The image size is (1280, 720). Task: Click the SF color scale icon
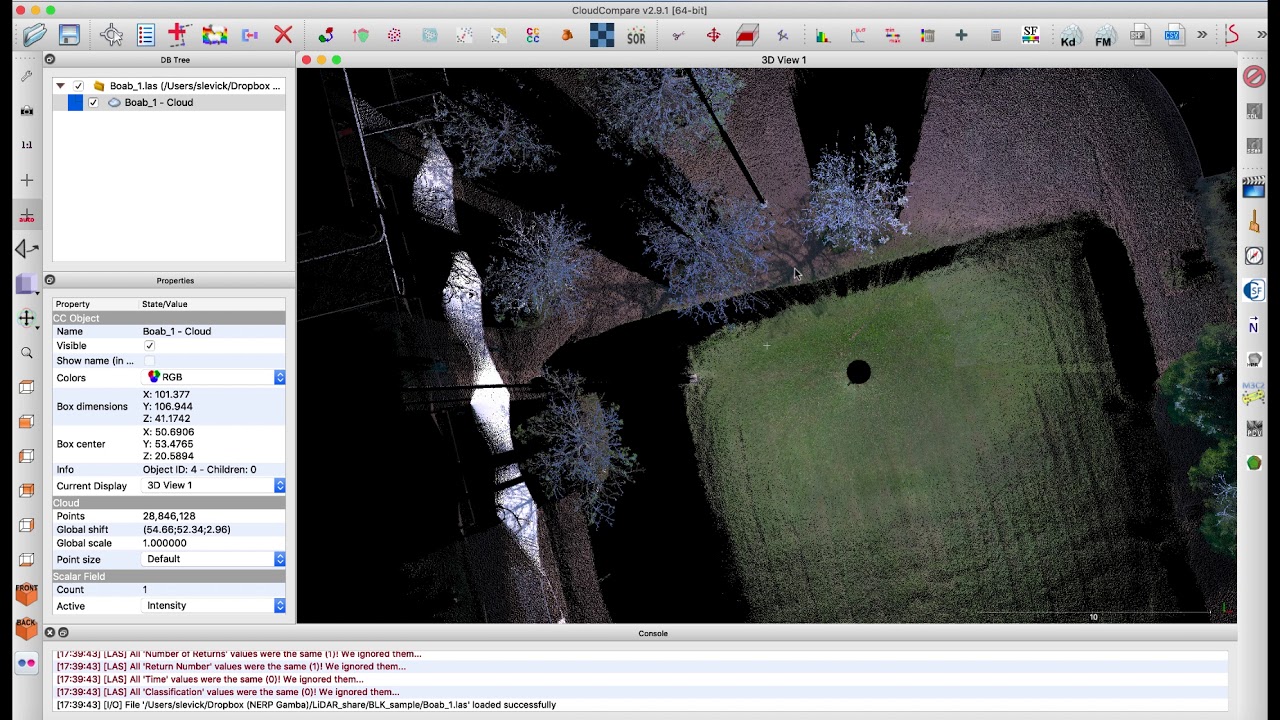click(x=1030, y=35)
